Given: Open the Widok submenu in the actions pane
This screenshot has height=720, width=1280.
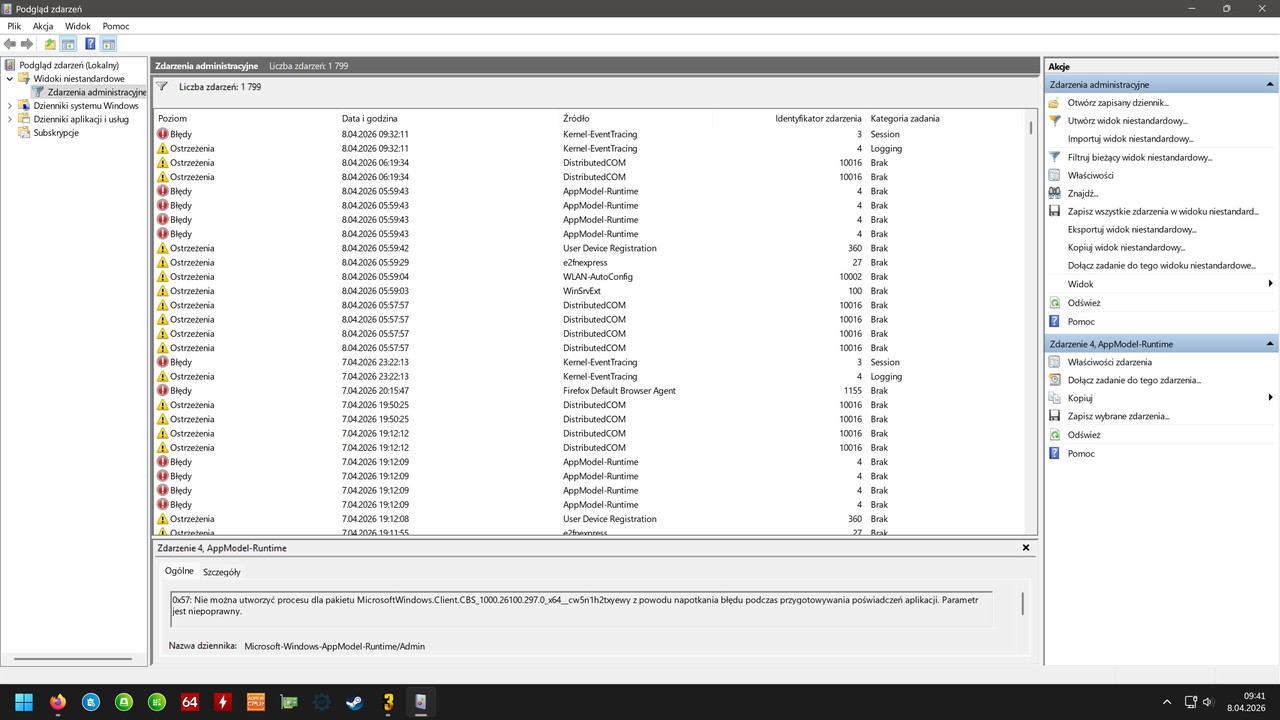Looking at the screenshot, I should pos(1160,284).
